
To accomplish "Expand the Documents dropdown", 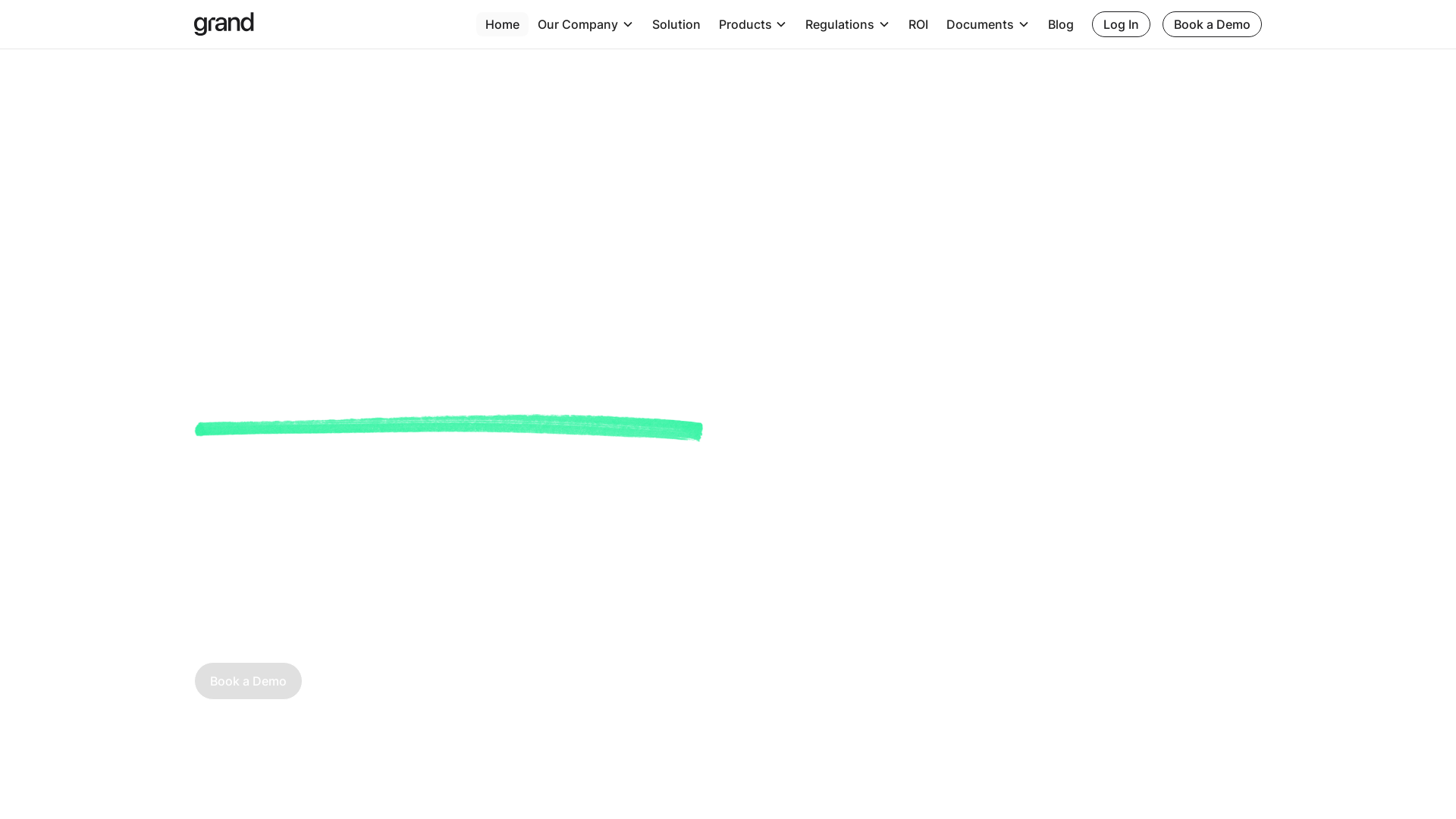I will click(987, 24).
